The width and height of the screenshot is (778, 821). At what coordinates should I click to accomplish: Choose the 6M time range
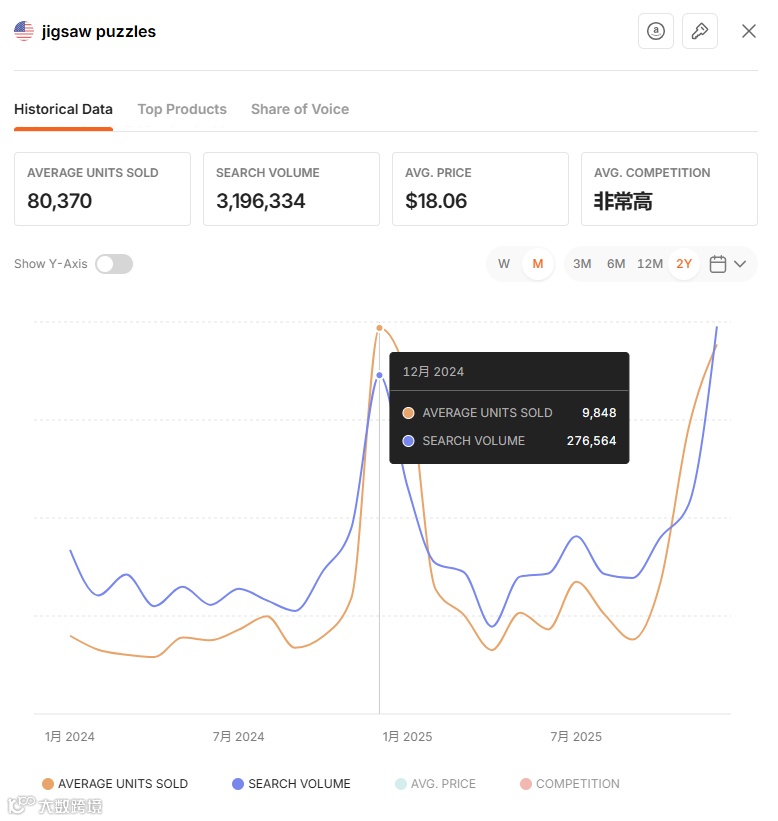(x=616, y=264)
